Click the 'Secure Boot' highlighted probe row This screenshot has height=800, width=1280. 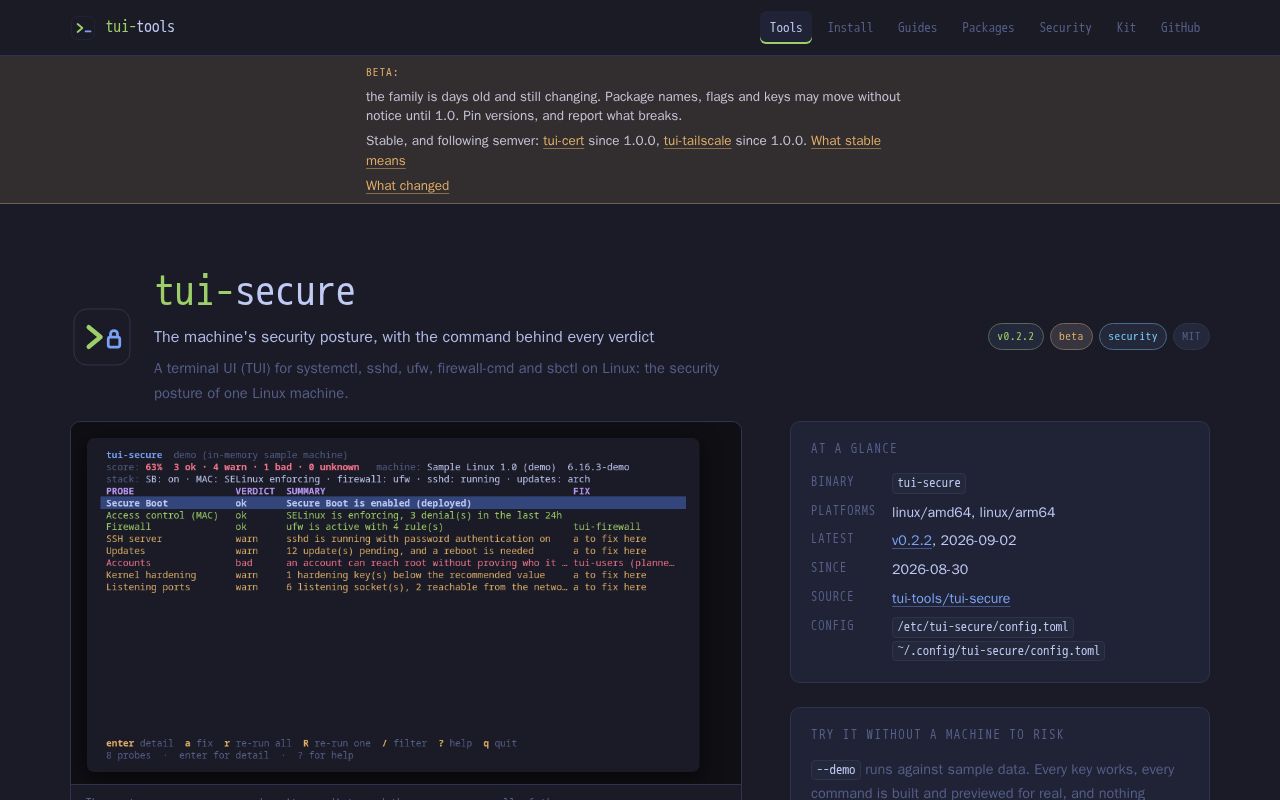[x=393, y=503]
